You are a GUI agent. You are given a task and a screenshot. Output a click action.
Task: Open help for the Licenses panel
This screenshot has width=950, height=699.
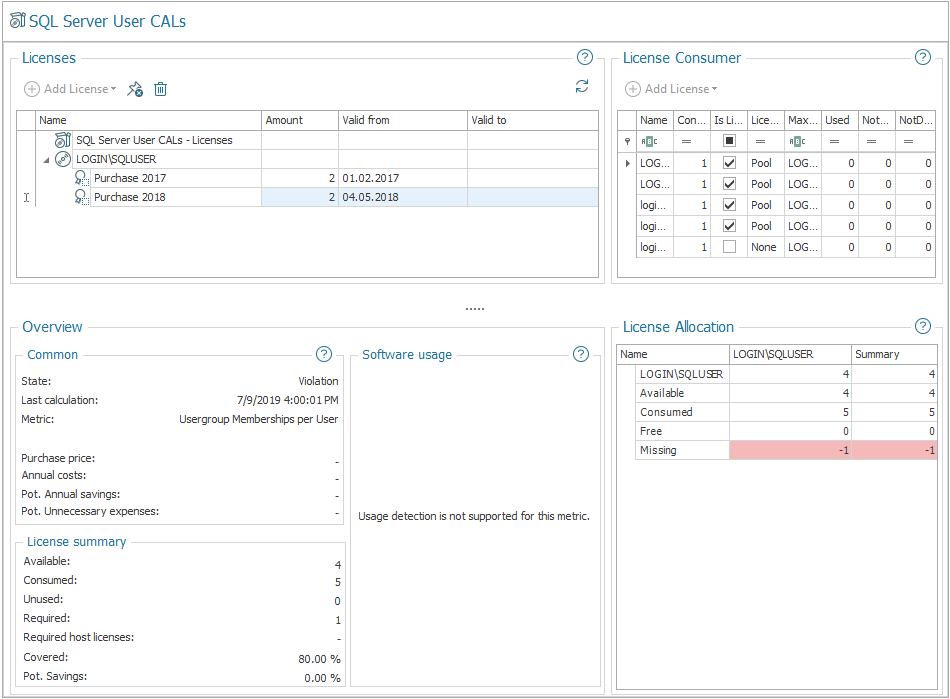[585, 57]
